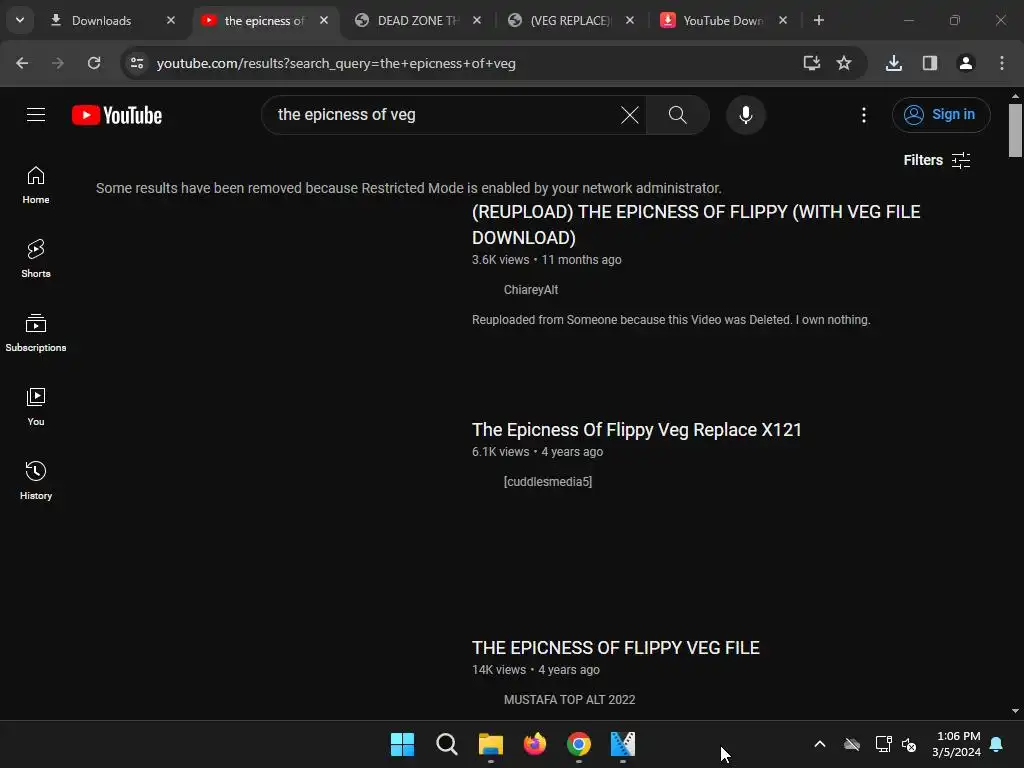Visit the [cuddlesmedia5] channel
This screenshot has width=1024, height=768.
548,482
